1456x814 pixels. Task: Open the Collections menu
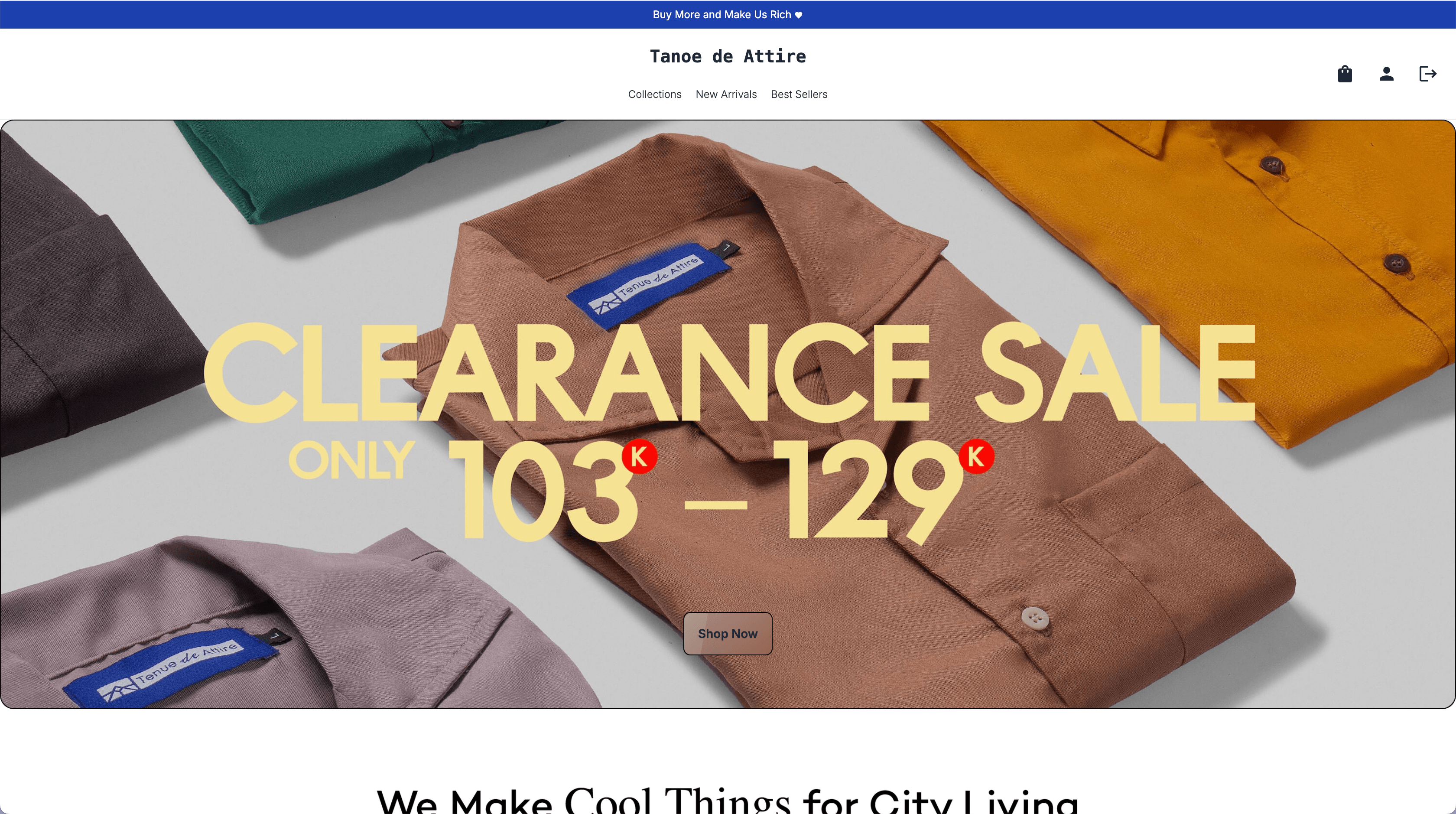(x=654, y=94)
